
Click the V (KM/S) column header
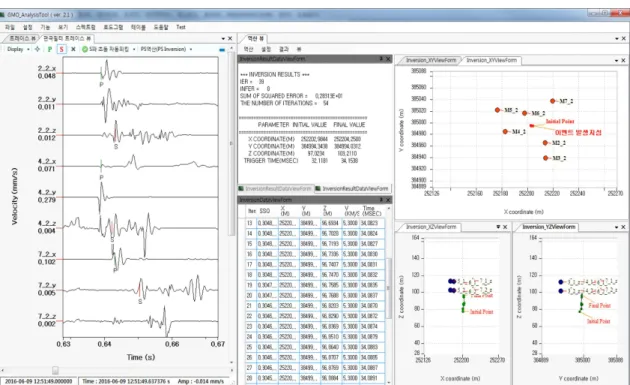click(x=351, y=211)
